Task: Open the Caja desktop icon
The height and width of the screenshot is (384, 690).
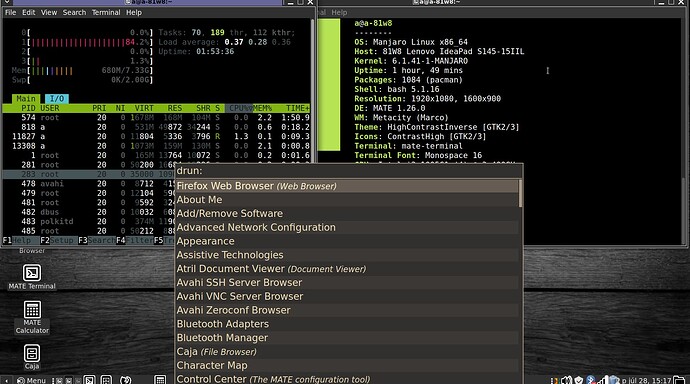Action: 32,357
